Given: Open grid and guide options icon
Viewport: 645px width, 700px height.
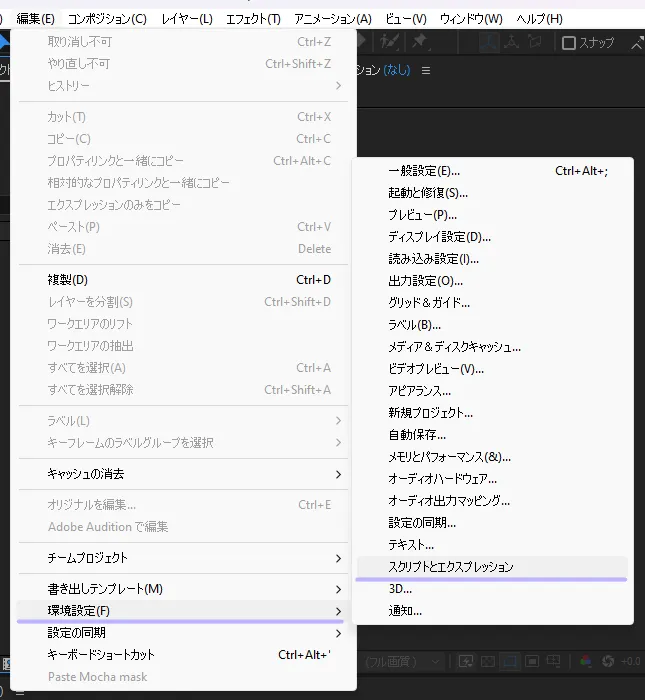Looking at the screenshot, I should 553,661.
